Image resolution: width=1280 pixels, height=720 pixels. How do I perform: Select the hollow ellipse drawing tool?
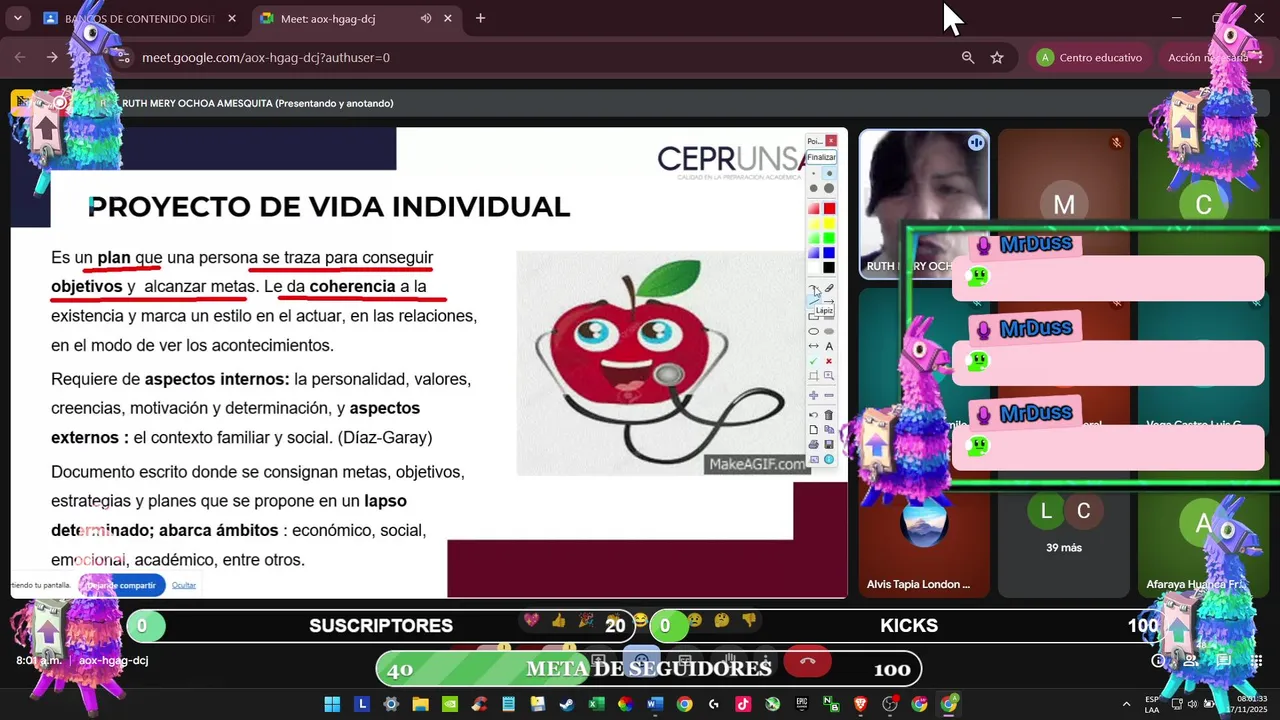click(x=814, y=331)
